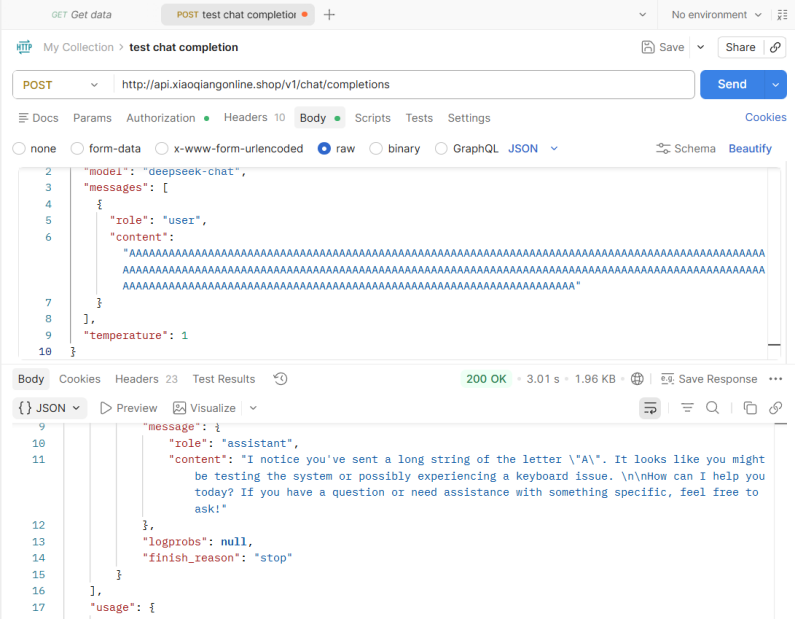Open the request Body tab
796x619 pixels.
point(320,118)
